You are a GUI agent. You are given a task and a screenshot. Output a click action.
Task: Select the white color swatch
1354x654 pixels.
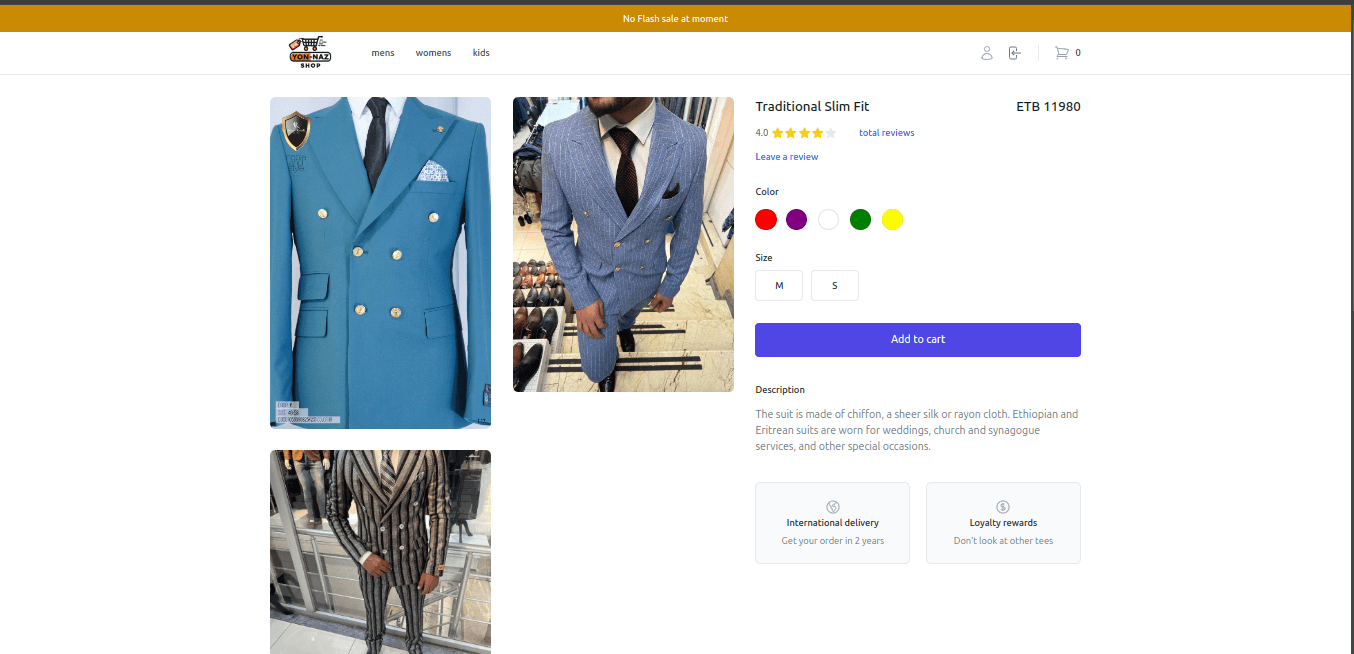tap(828, 220)
